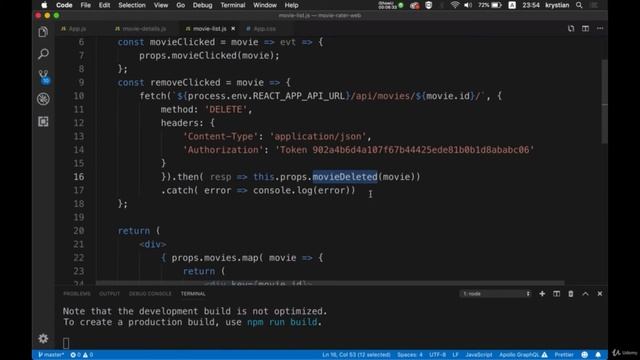Viewport: 640px width, 360px height.
Task: Change file encoding UTF-8
Action: click(x=437, y=355)
